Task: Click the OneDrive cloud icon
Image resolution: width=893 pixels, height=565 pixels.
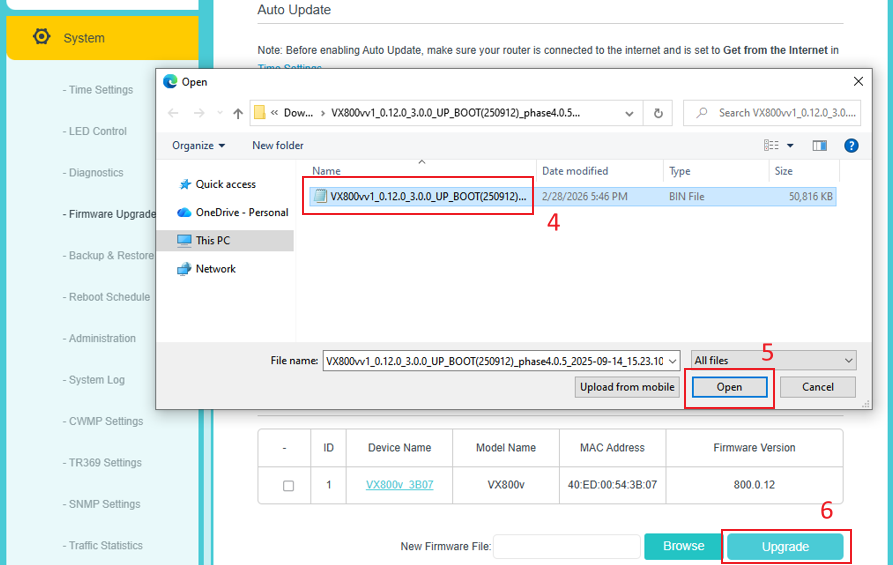Action: (x=184, y=212)
